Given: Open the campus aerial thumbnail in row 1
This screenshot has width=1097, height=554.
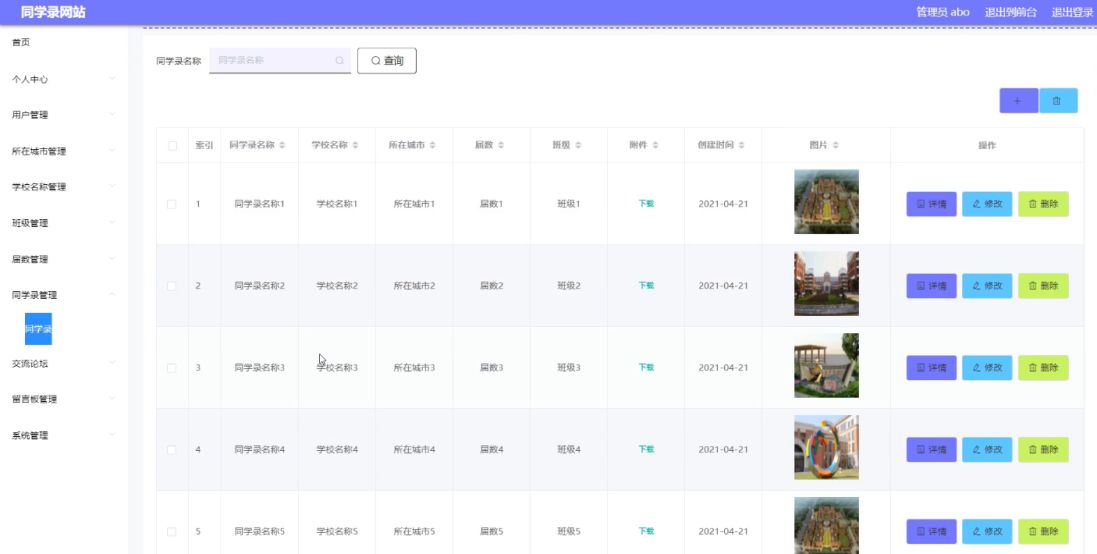Looking at the screenshot, I should click(x=826, y=201).
